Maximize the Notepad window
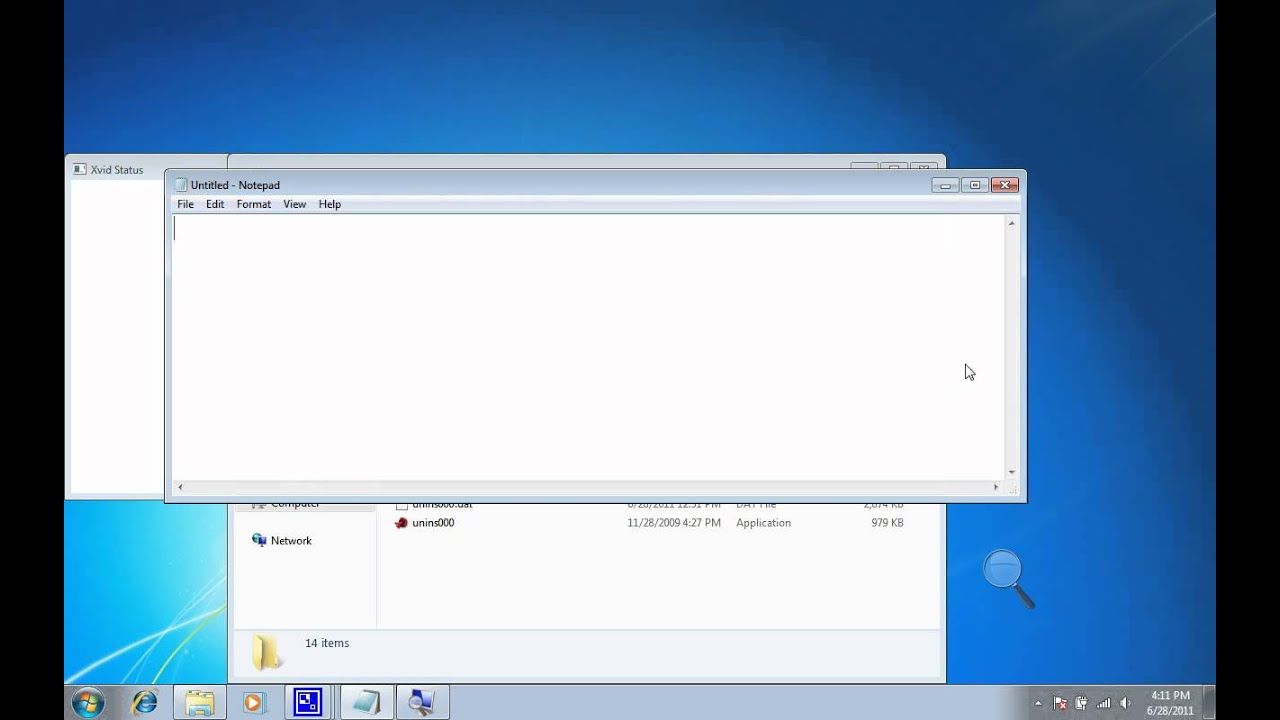Viewport: 1280px width, 720px height. tap(975, 185)
